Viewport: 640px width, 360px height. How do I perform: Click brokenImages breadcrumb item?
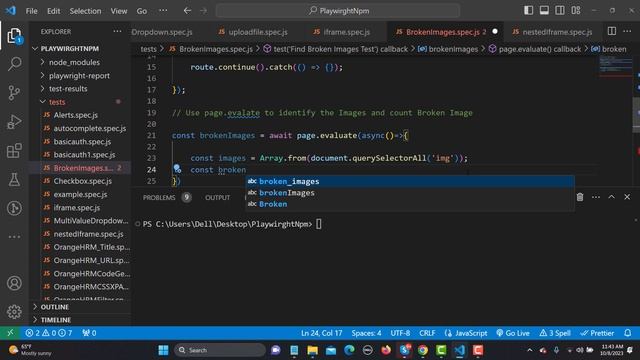tap(448, 49)
